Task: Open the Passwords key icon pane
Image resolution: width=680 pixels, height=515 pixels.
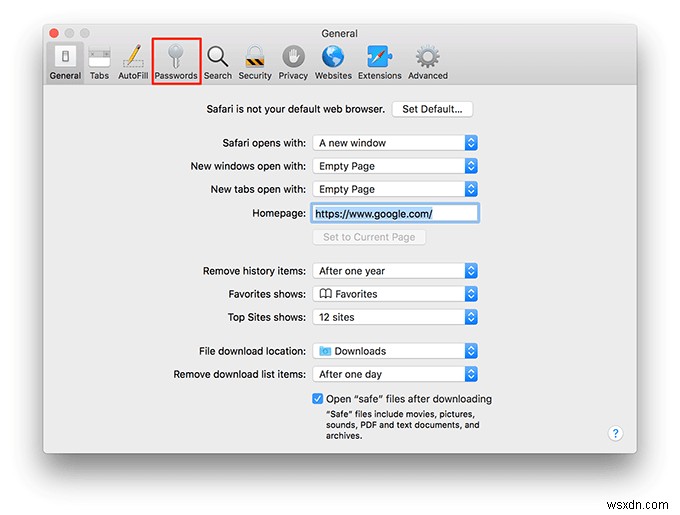Action: (x=176, y=63)
